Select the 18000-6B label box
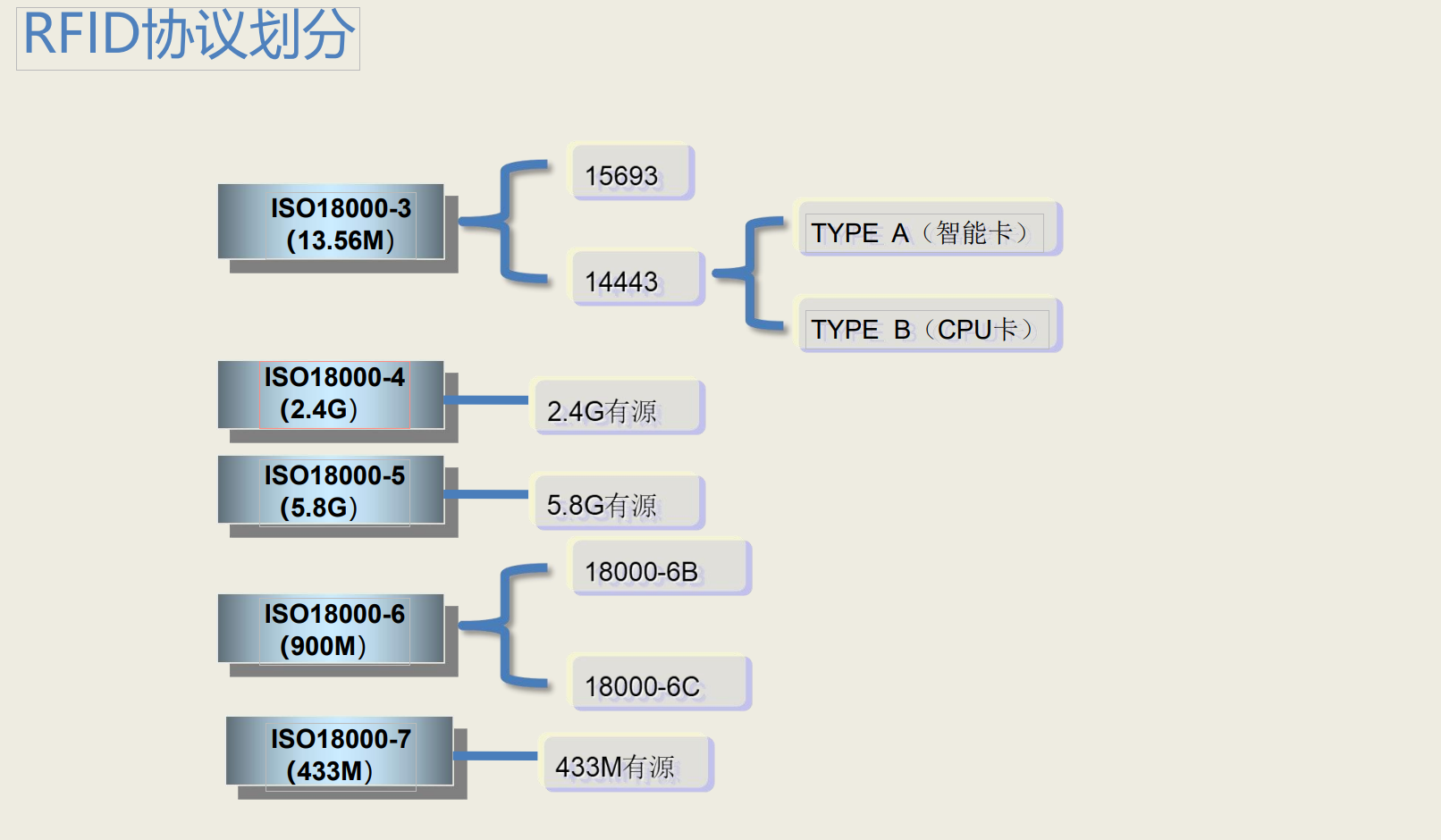 pos(660,569)
